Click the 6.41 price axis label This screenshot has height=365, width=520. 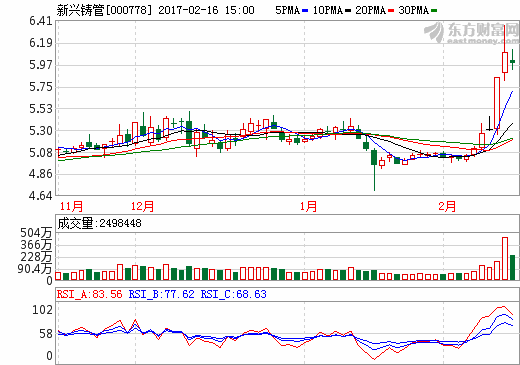pos(41,21)
